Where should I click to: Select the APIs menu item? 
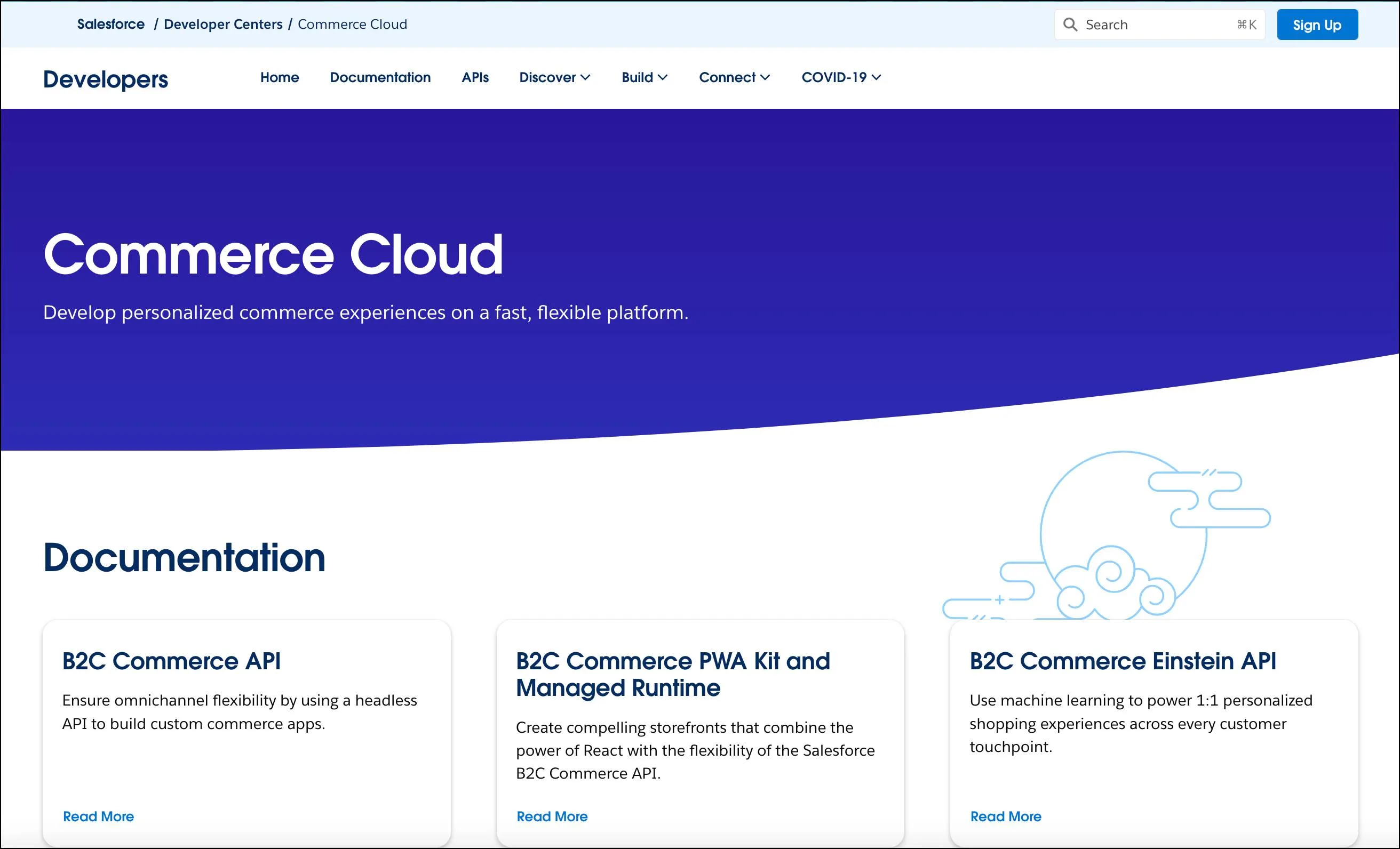click(475, 78)
